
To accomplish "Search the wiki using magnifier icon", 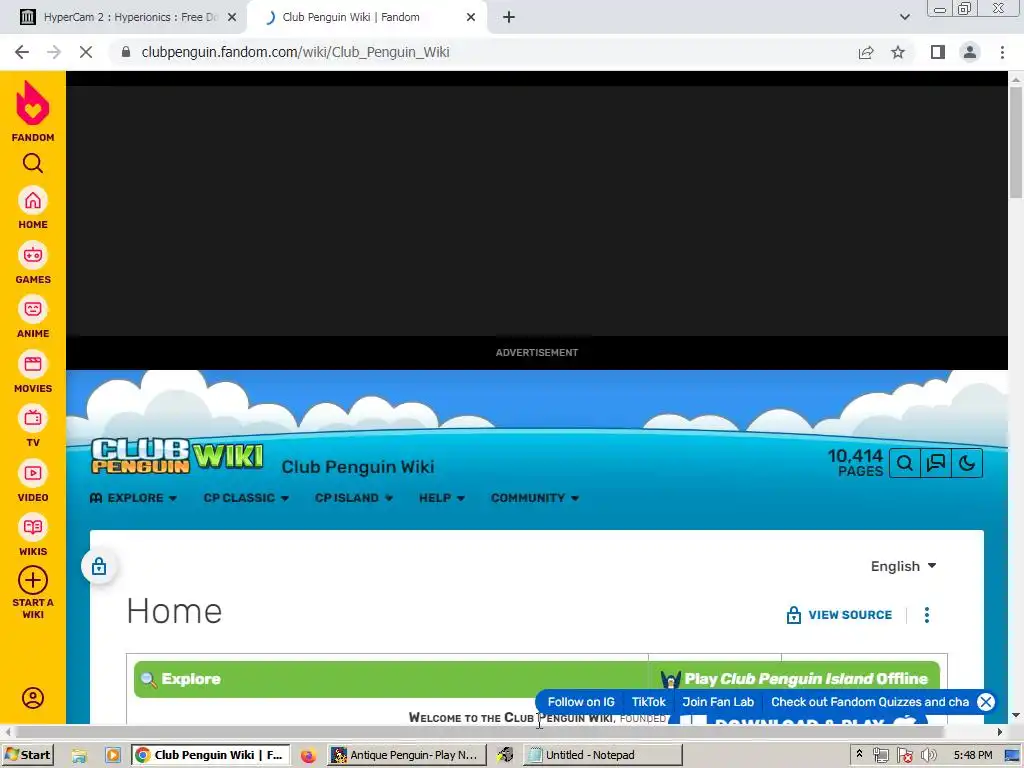I will 904,463.
